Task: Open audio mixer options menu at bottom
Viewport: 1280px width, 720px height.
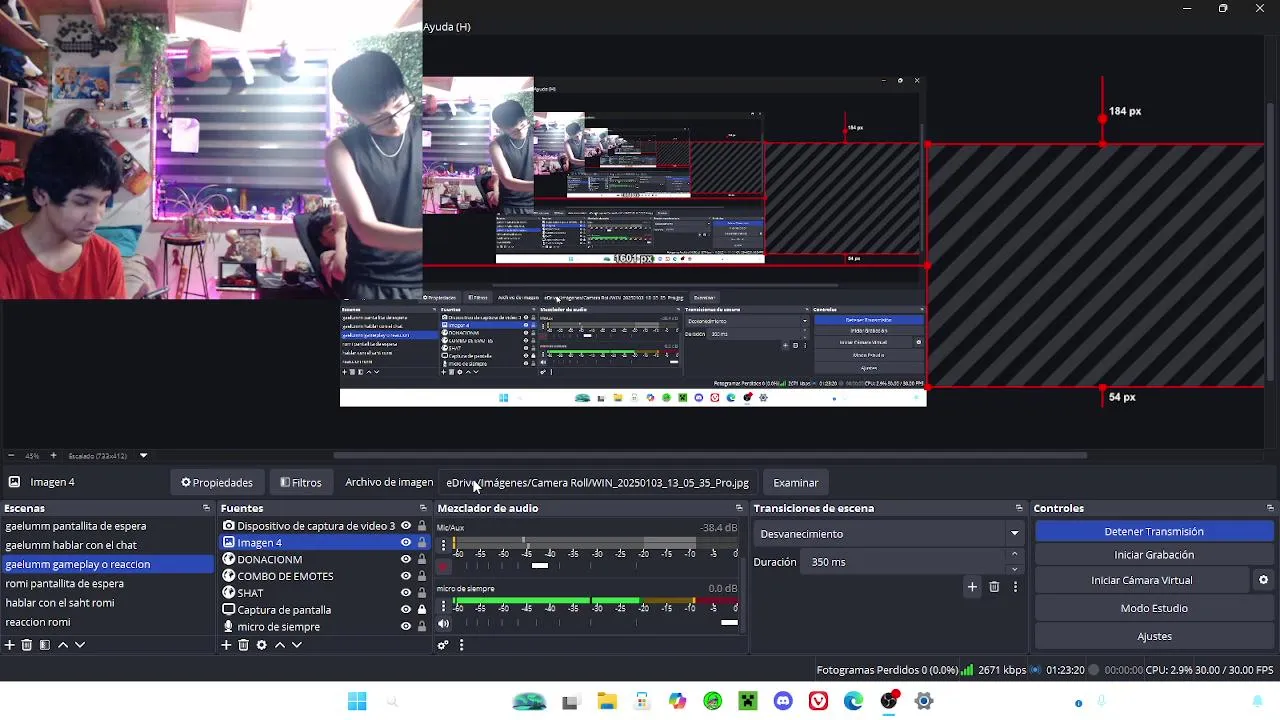Action: [x=461, y=645]
